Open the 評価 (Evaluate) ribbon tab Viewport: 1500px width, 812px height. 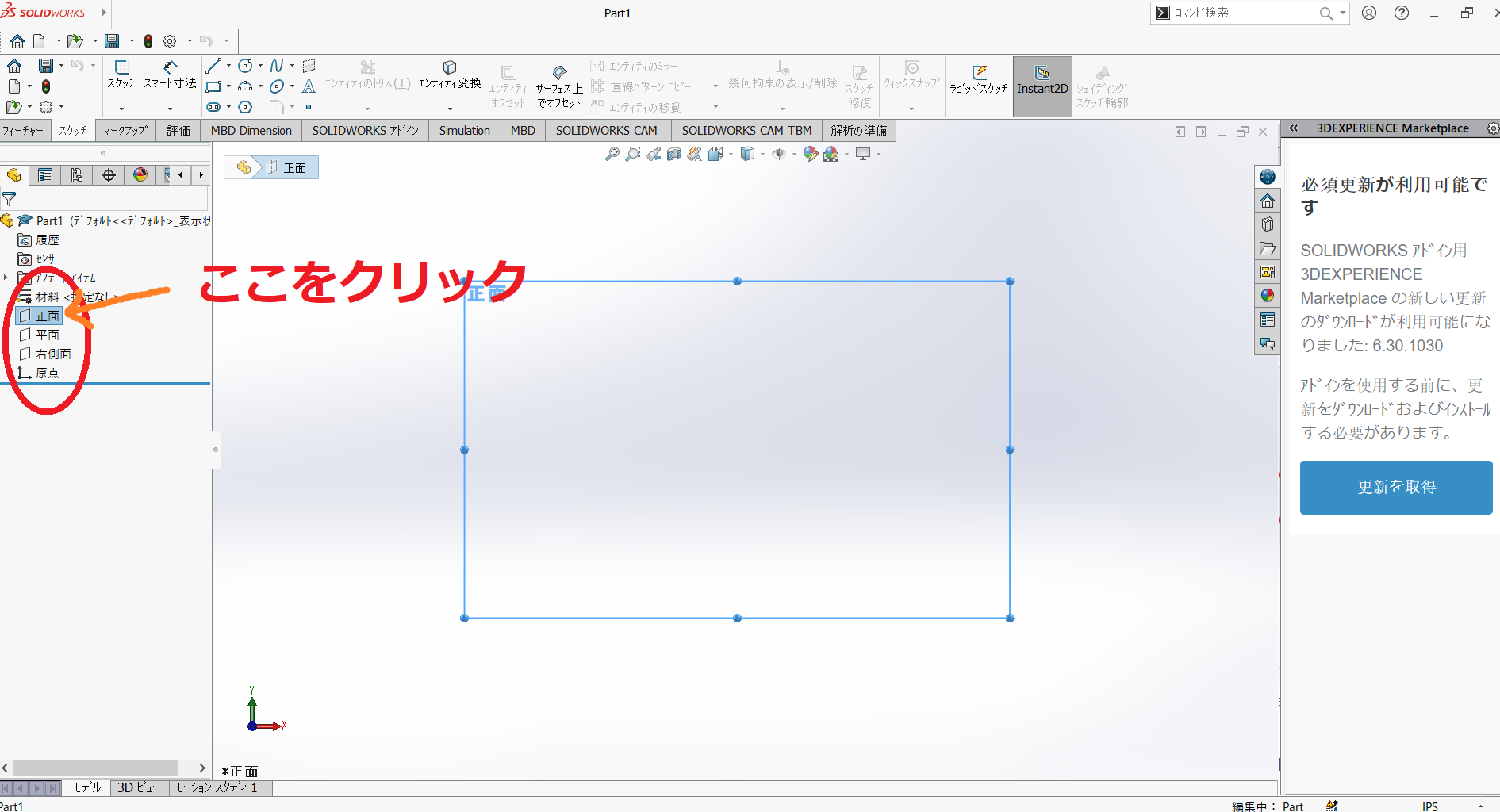coord(178,131)
